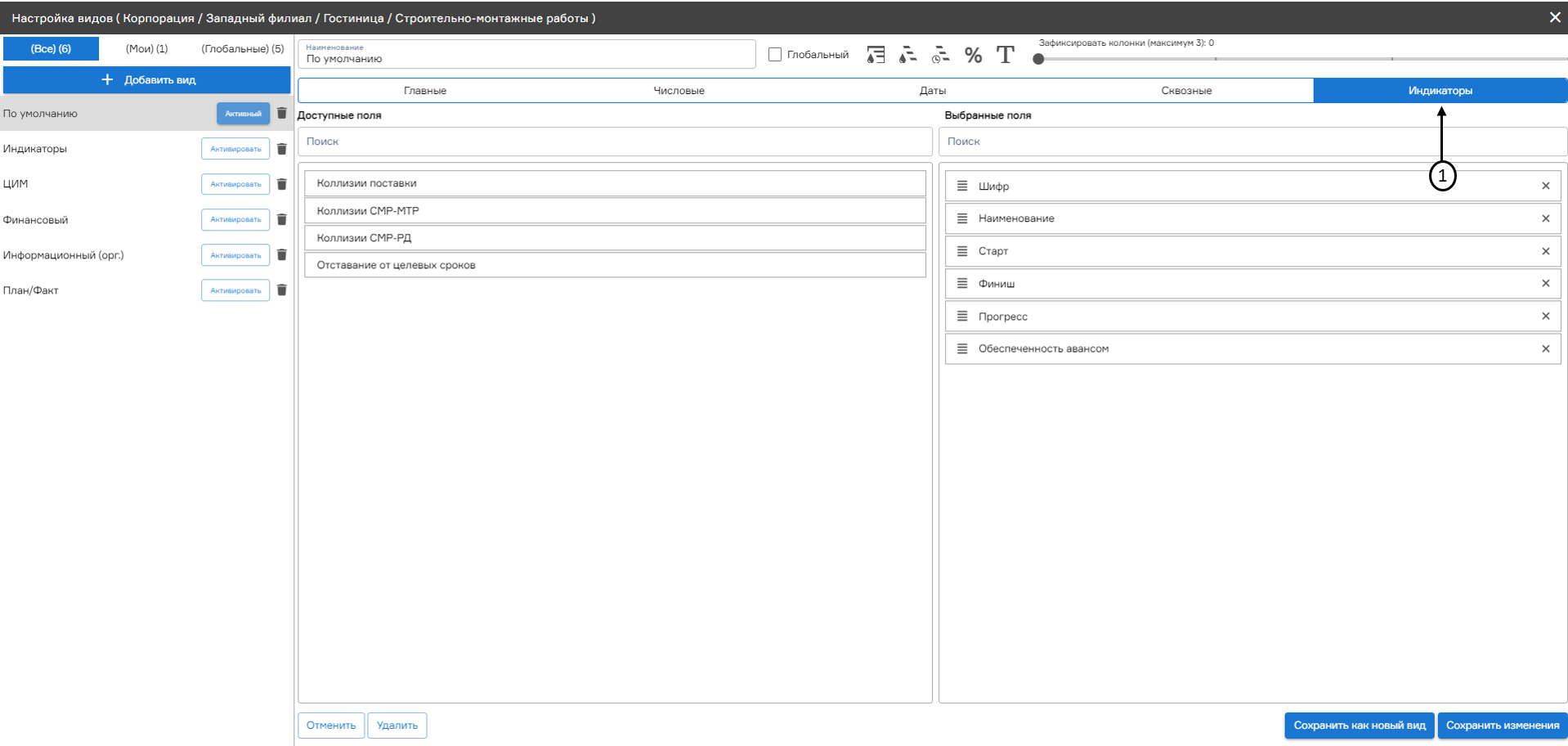Remove 'Шифр' from selected fields
1568x746 pixels.
coord(1546,186)
